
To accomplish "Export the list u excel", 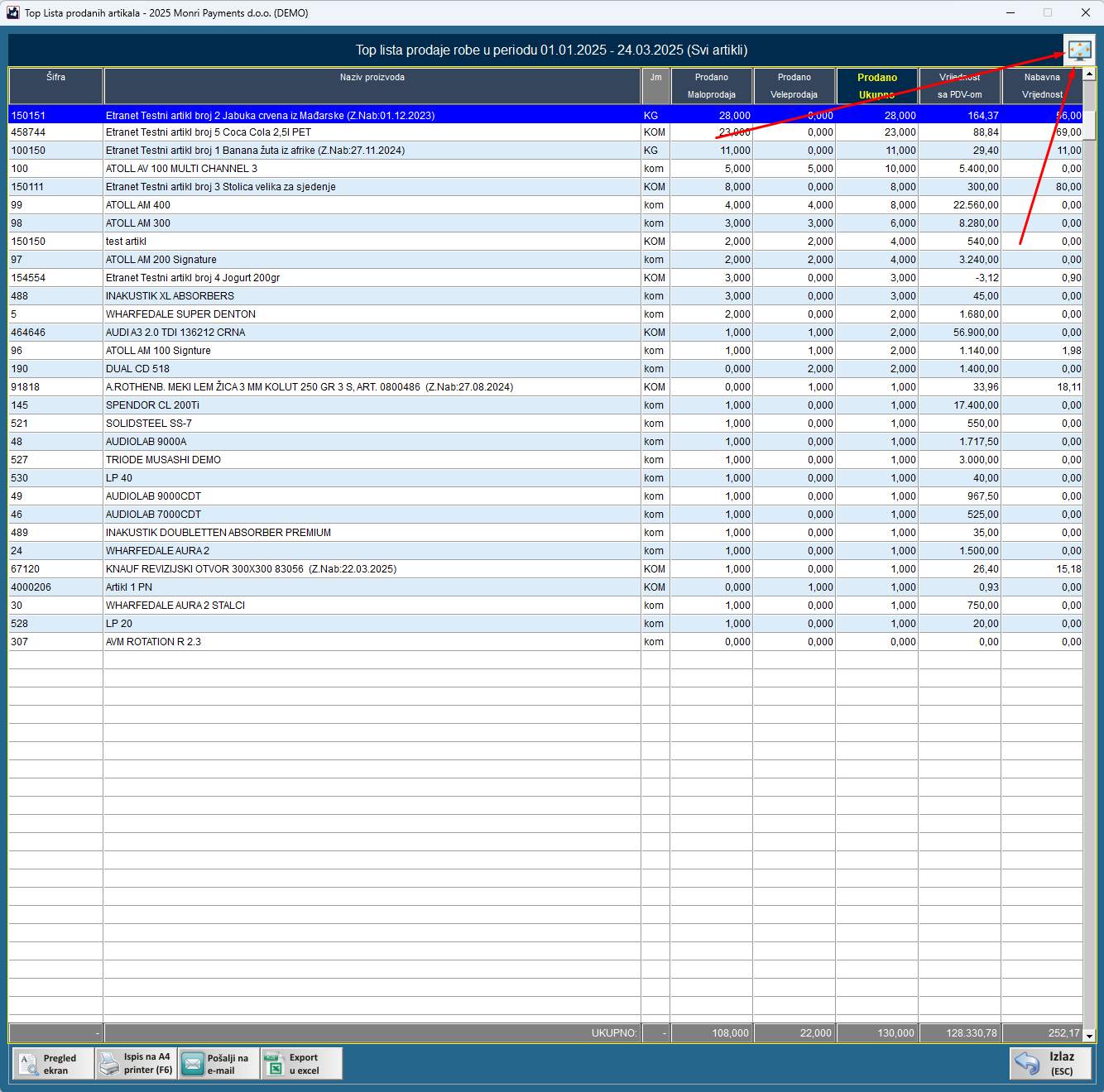I will coord(301,1064).
